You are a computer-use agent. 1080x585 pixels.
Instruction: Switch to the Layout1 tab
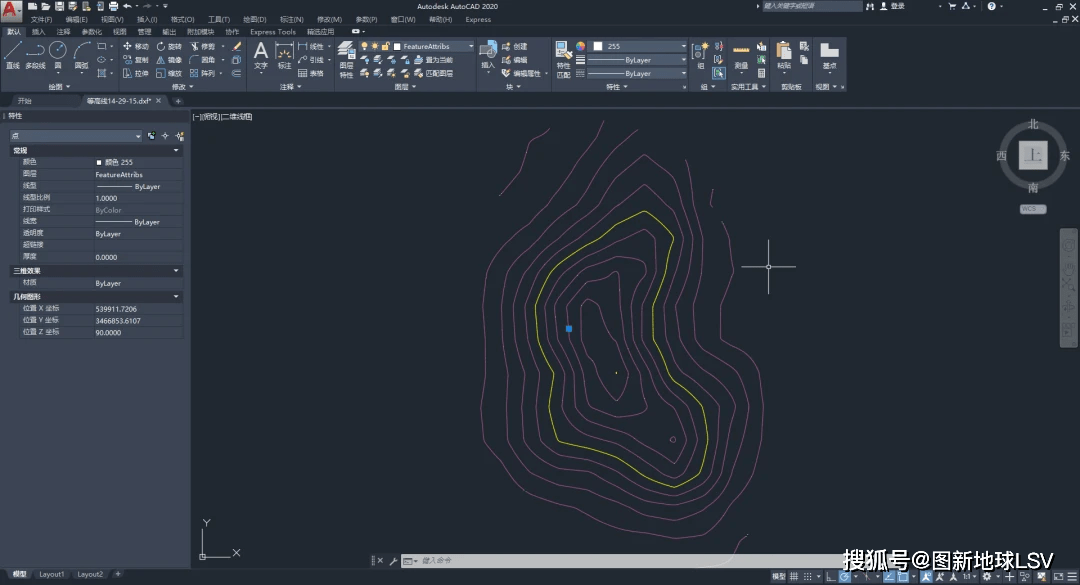[x=52, y=574]
